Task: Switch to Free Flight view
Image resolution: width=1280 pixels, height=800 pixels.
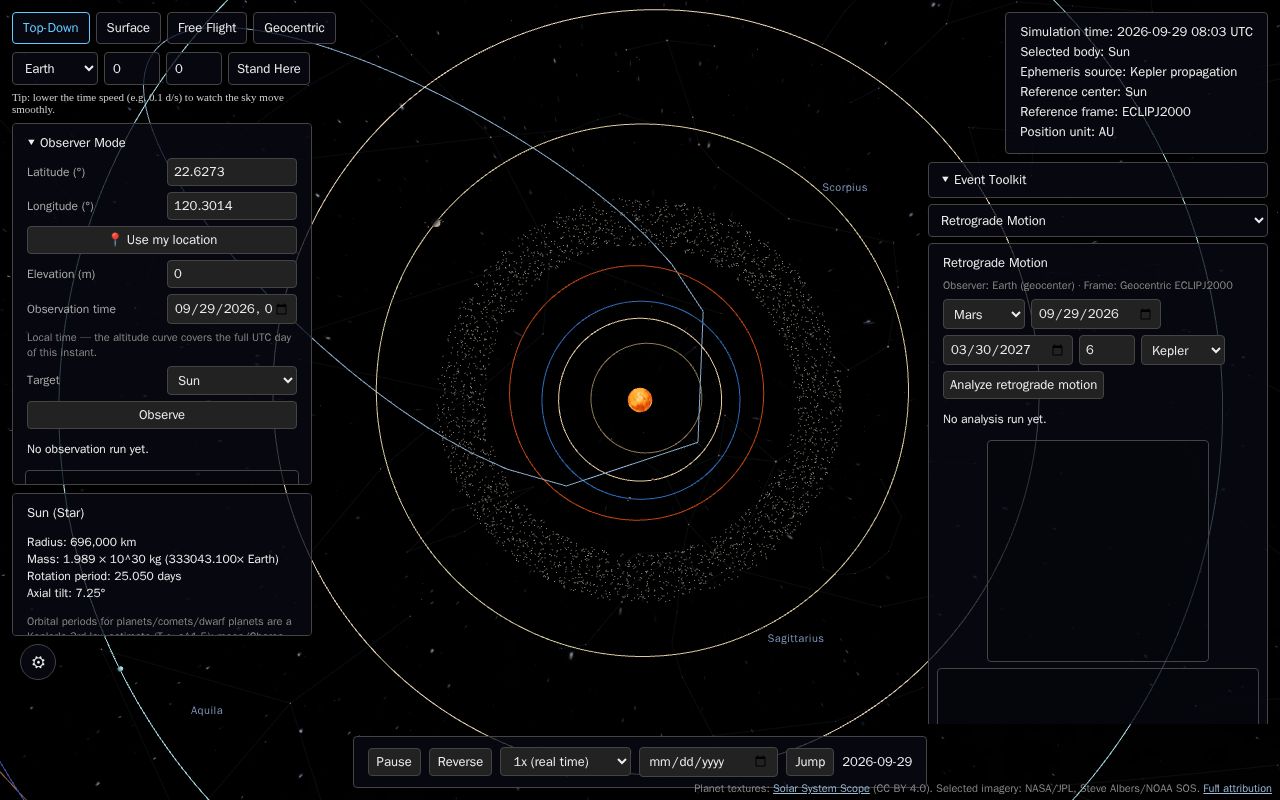Action: tap(207, 28)
